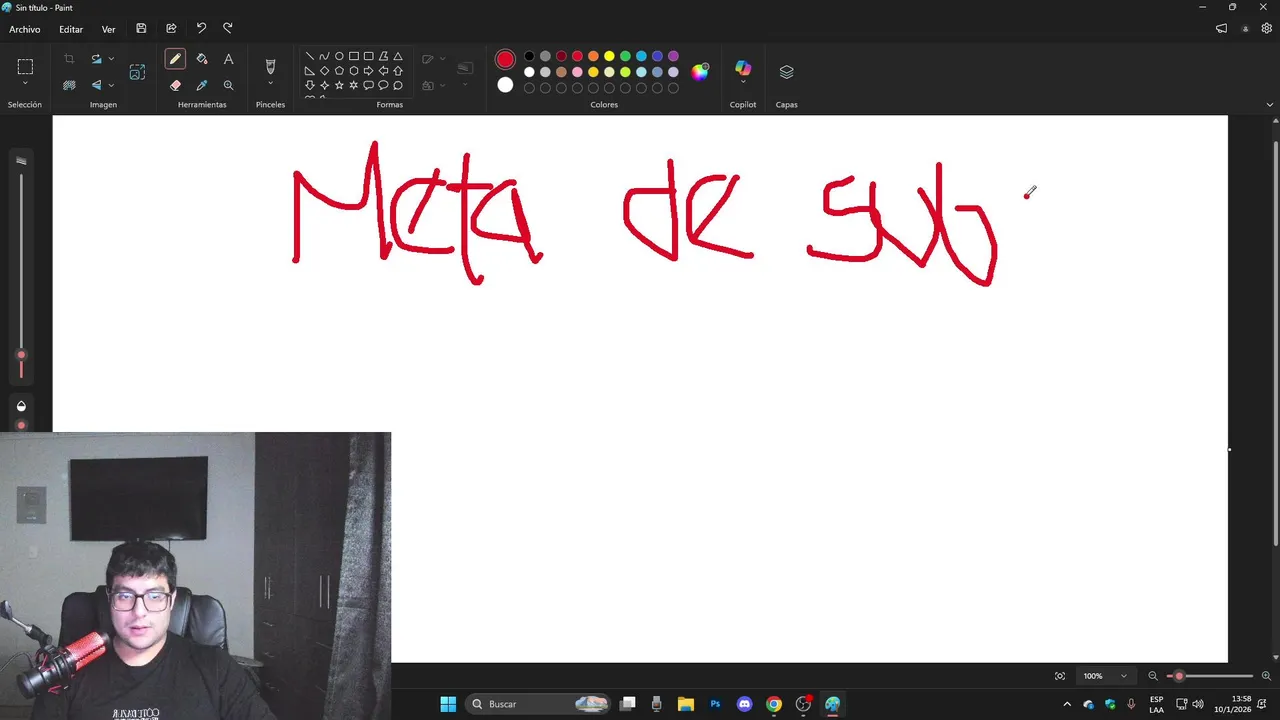Pick the purple color swatch
The width and height of the screenshot is (1280, 720).
tap(673, 56)
